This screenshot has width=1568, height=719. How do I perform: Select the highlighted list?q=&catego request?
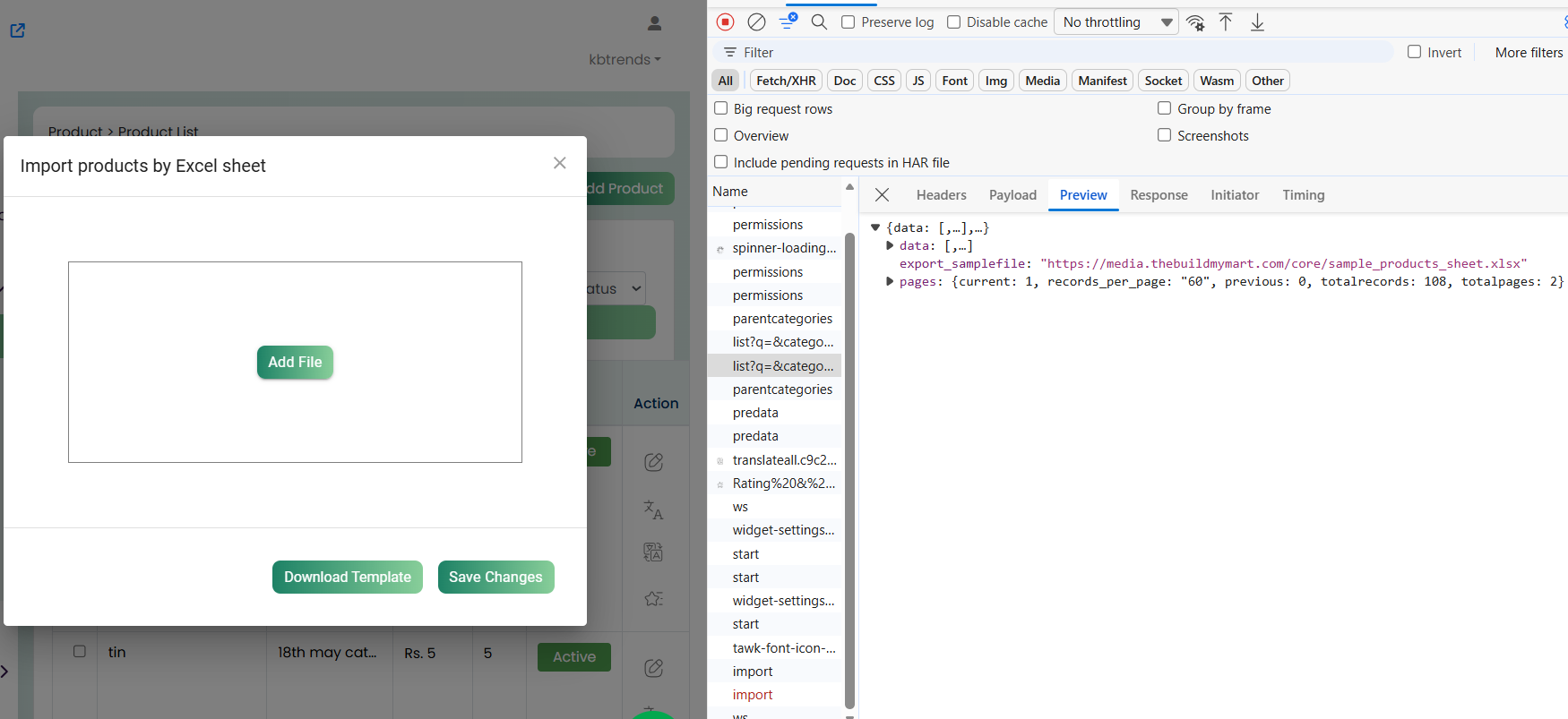click(775, 365)
